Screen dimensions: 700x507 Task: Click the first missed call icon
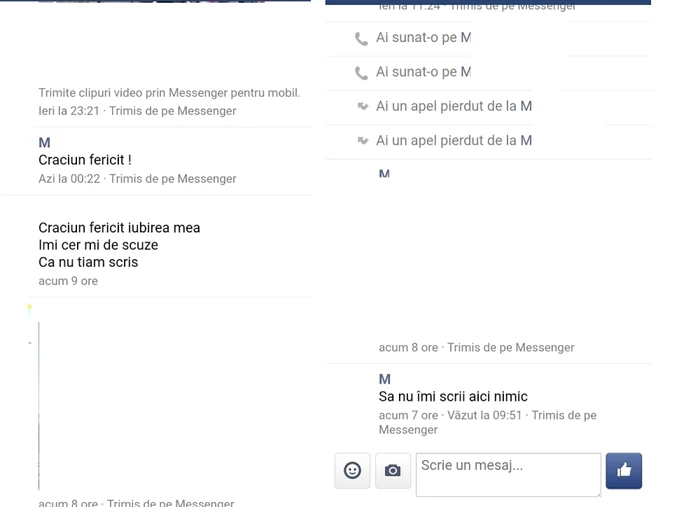point(362,106)
